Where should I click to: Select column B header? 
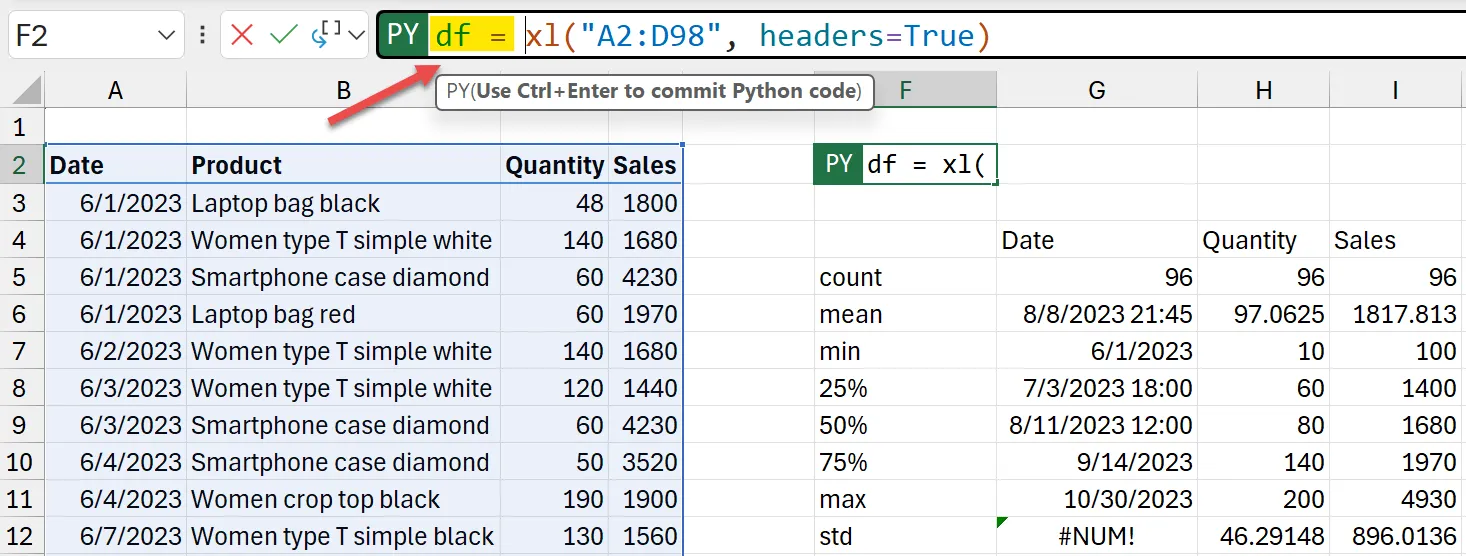pyautogui.click(x=344, y=91)
